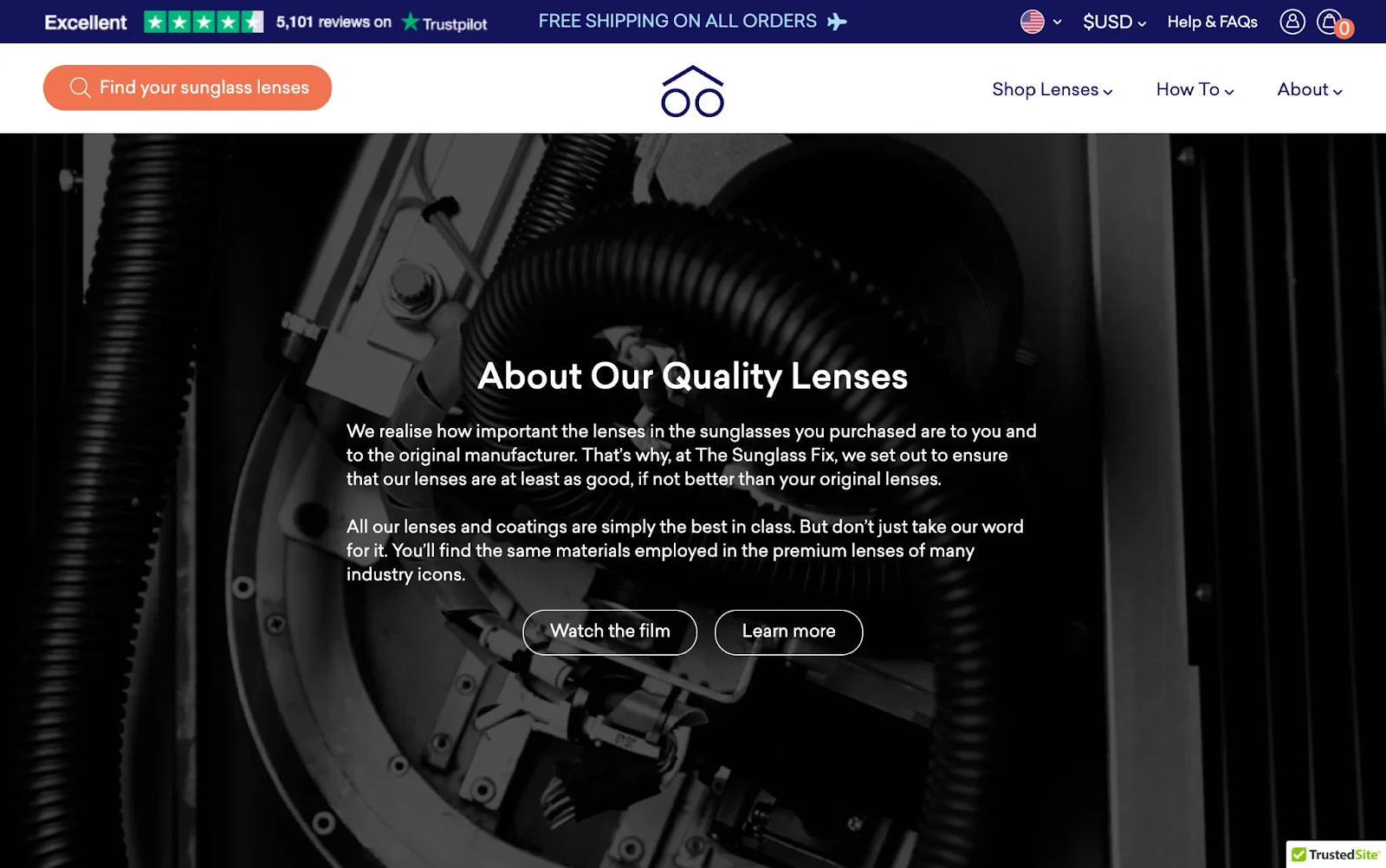This screenshot has height=868, width=1386.
Task: Click the magnifying glass search icon
Action: pos(80,87)
